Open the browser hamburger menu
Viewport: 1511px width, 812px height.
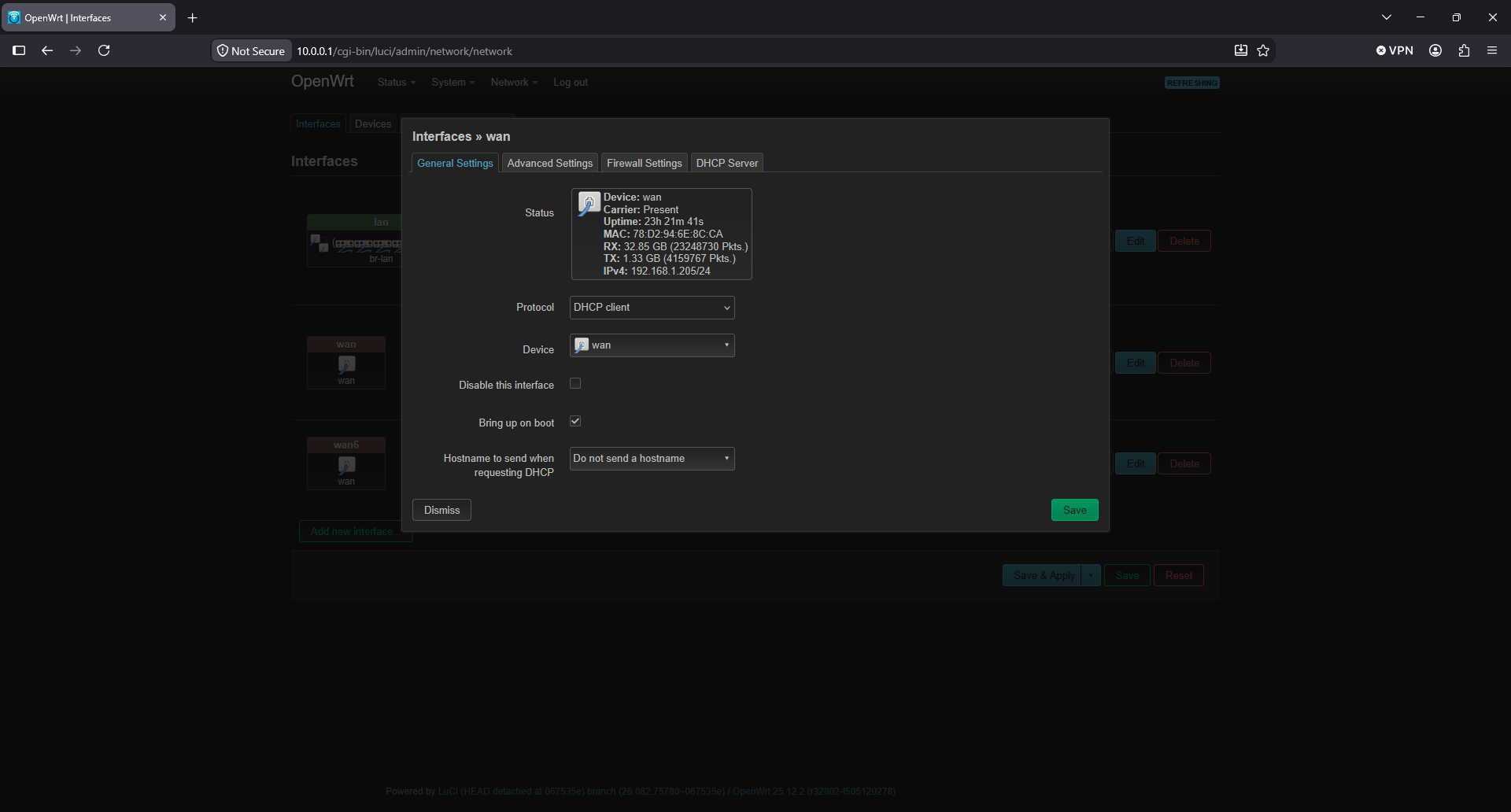click(1492, 50)
